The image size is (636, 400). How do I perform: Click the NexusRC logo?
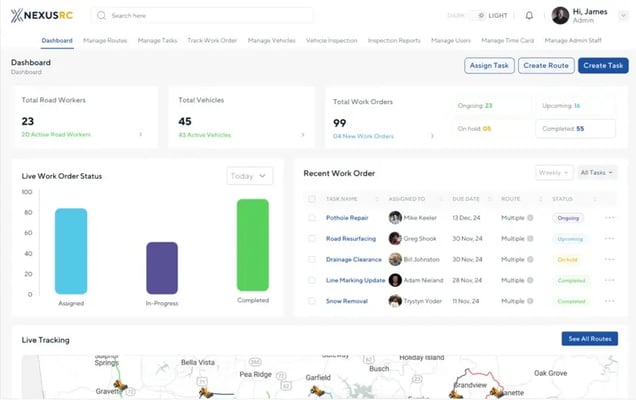tap(43, 16)
